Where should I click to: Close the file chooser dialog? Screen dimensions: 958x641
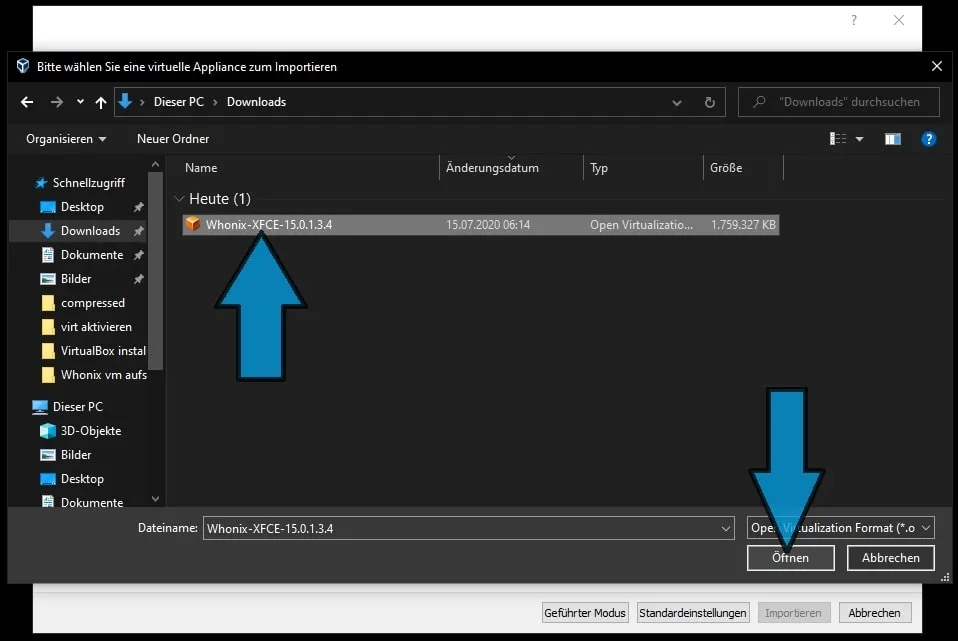[x=937, y=66]
